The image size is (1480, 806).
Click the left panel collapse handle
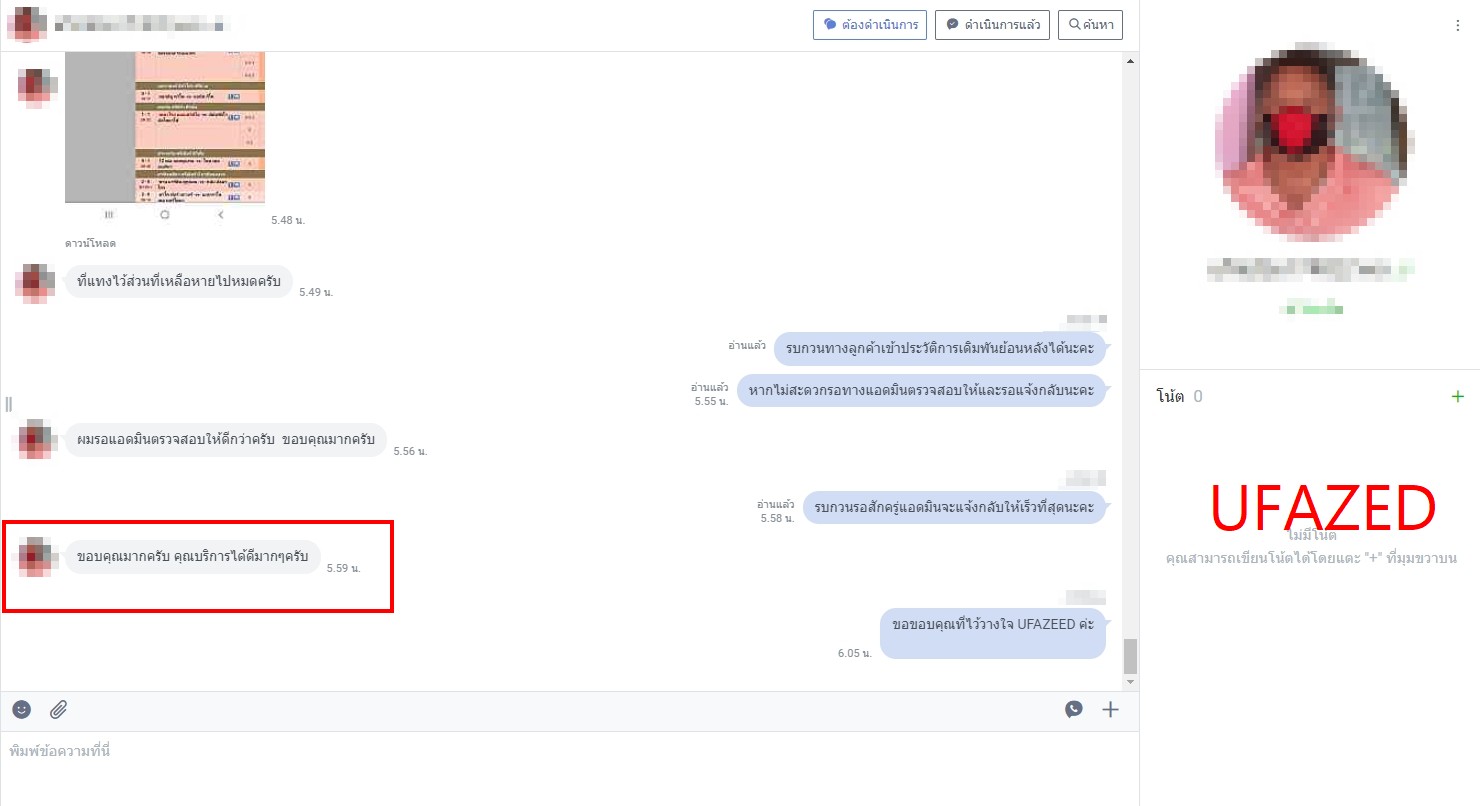tap(8, 404)
